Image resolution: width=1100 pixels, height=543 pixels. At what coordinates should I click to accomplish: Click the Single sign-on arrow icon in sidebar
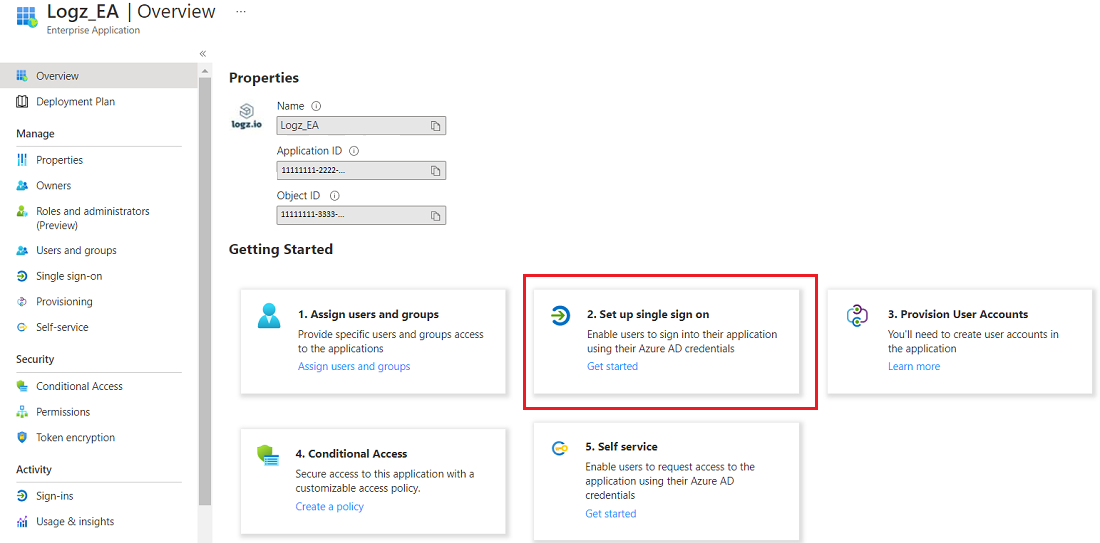[22, 276]
